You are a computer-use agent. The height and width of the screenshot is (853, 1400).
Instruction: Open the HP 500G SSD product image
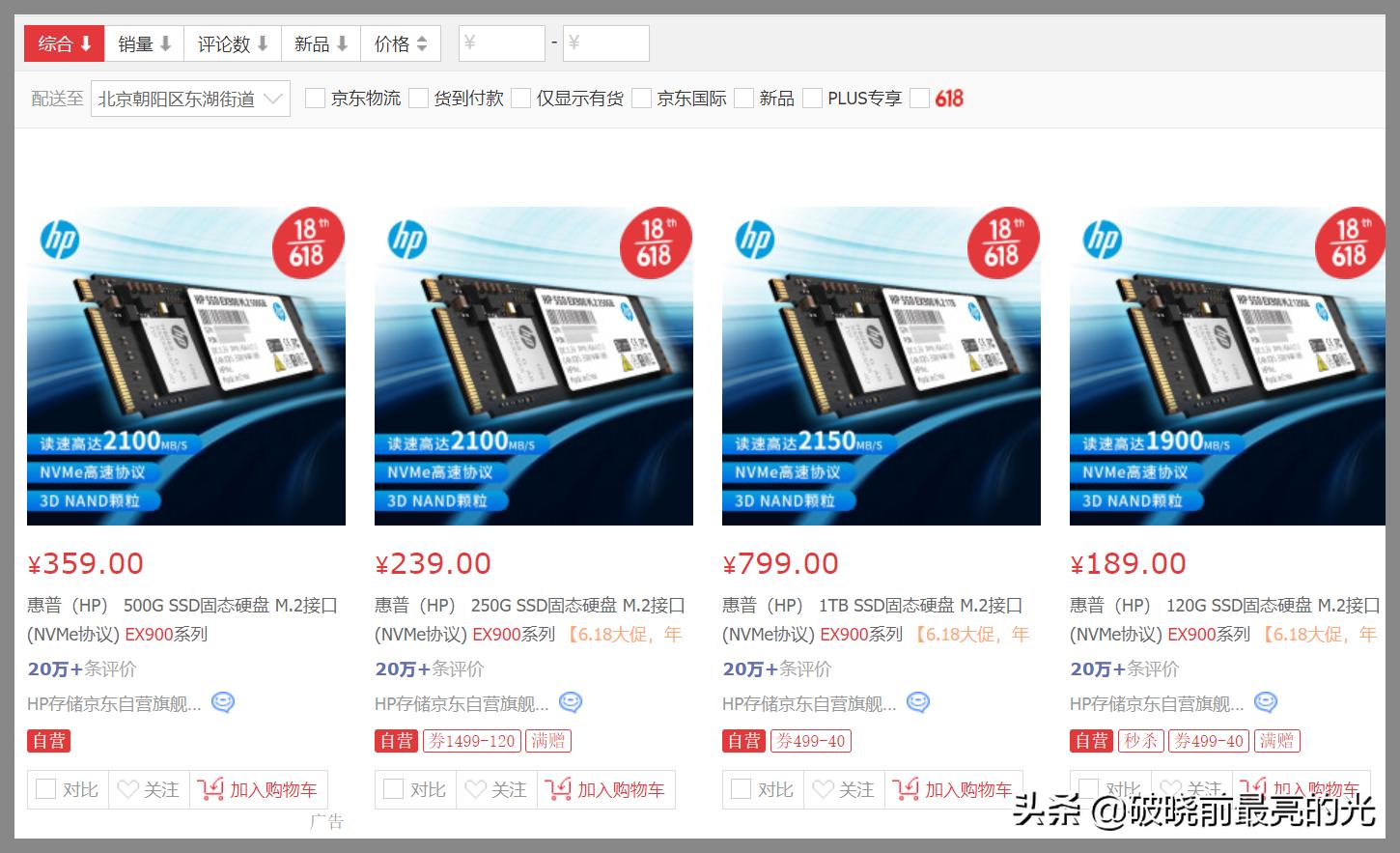coord(186,366)
